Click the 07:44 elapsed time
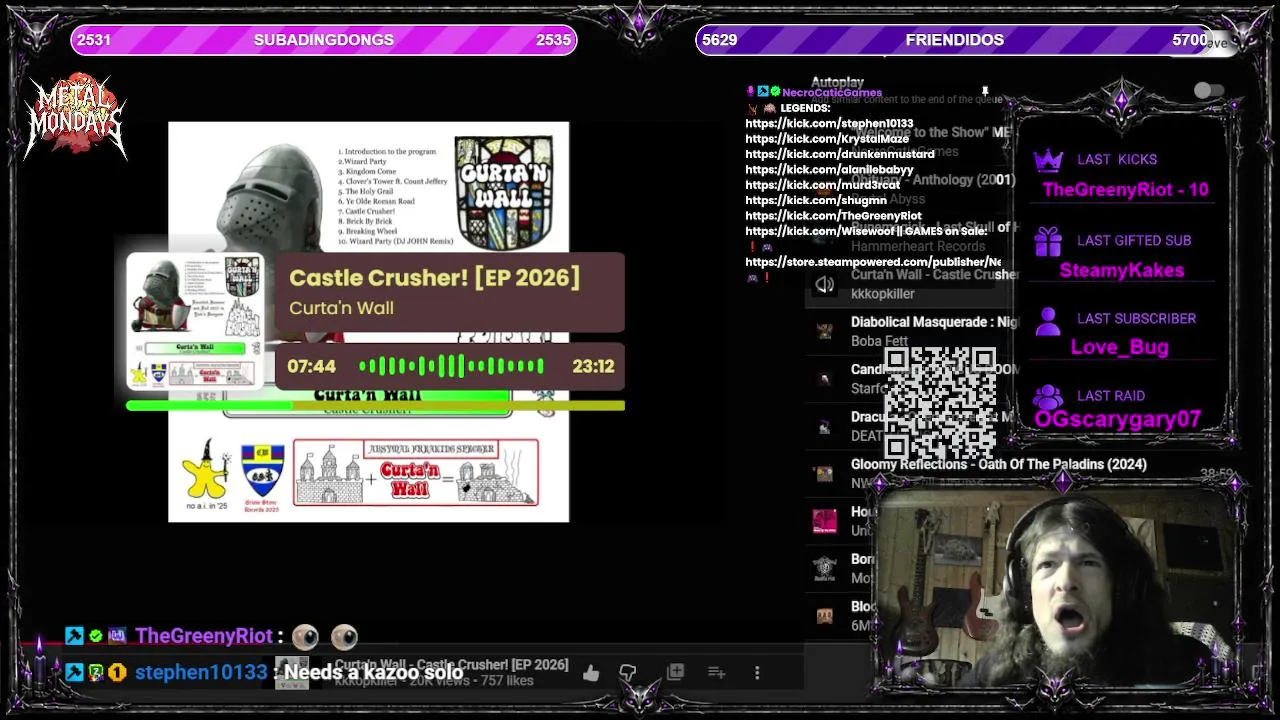Image resolution: width=1280 pixels, height=720 pixels. 312,367
